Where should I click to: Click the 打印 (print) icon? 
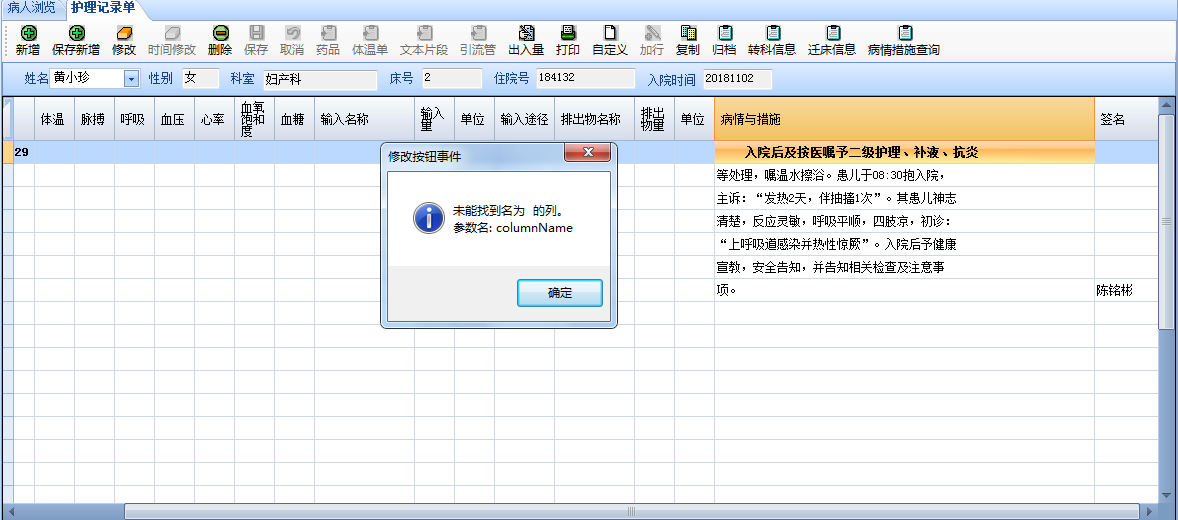click(568, 33)
